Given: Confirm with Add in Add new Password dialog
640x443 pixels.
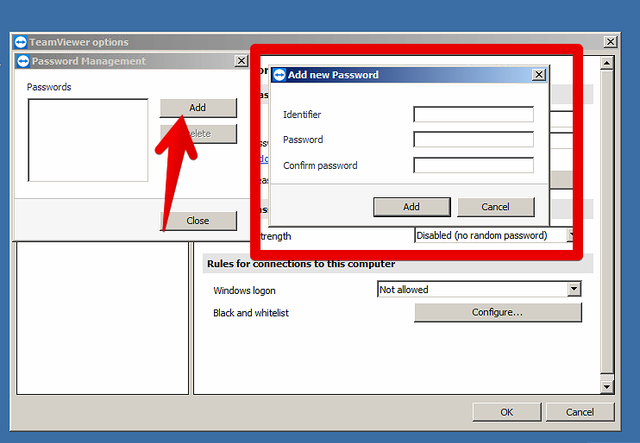Looking at the screenshot, I should pyautogui.click(x=412, y=207).
